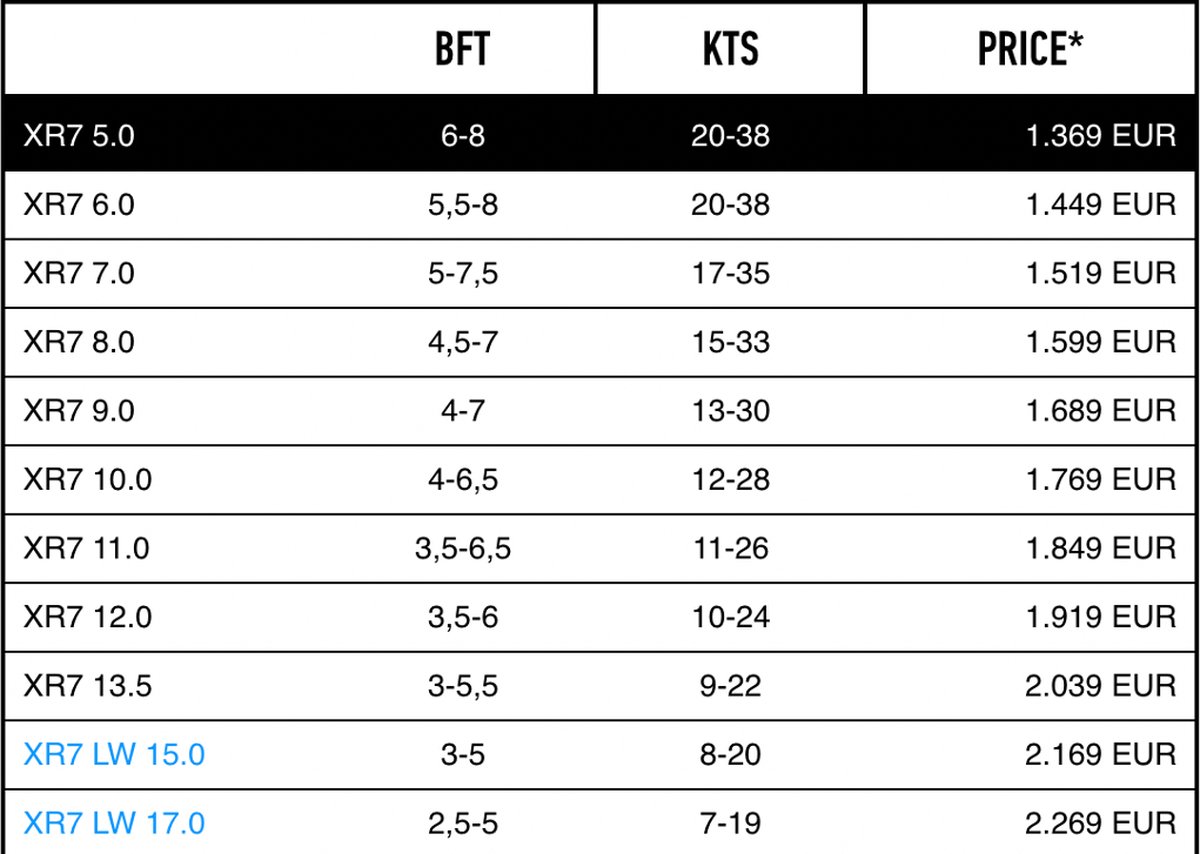Select the XR7 12.0 model name
Image resolution: width=1200 pixels, height=854 pixels.
pos(88,617)
